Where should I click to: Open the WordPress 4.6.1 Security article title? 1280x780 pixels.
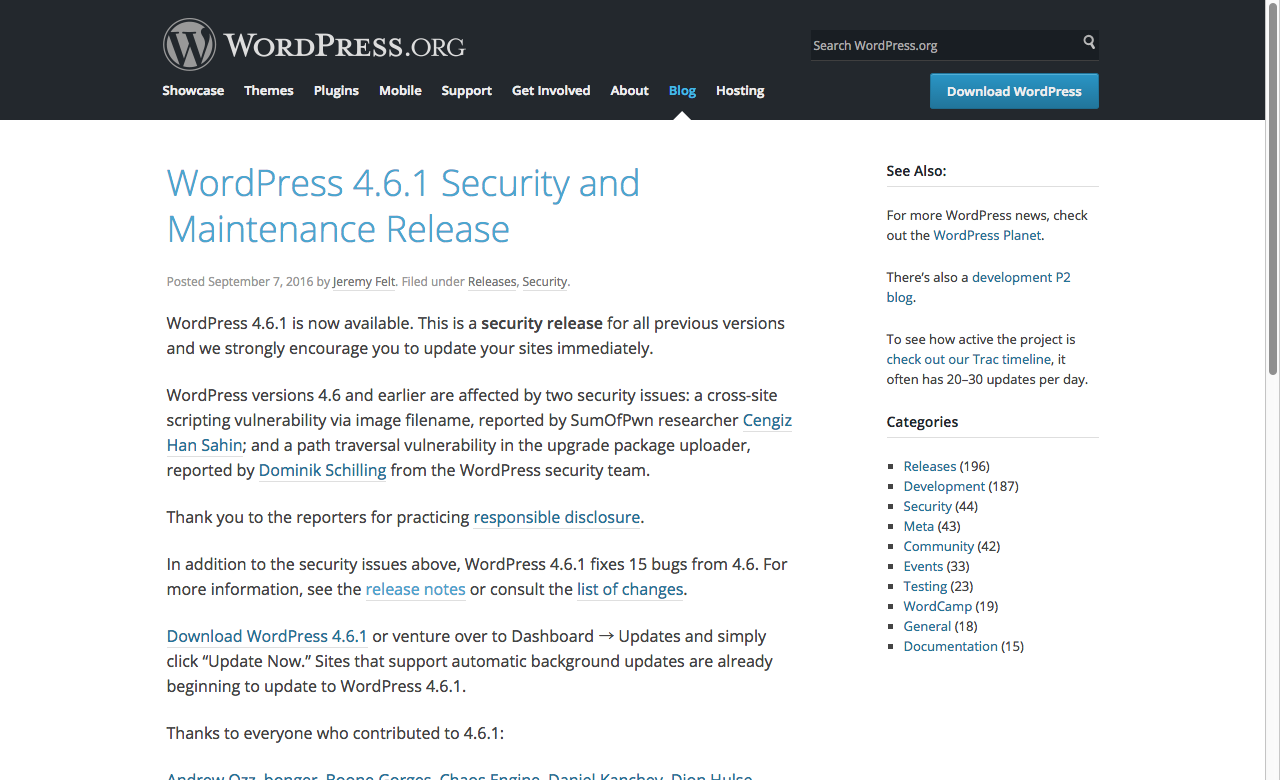point(403,206)
